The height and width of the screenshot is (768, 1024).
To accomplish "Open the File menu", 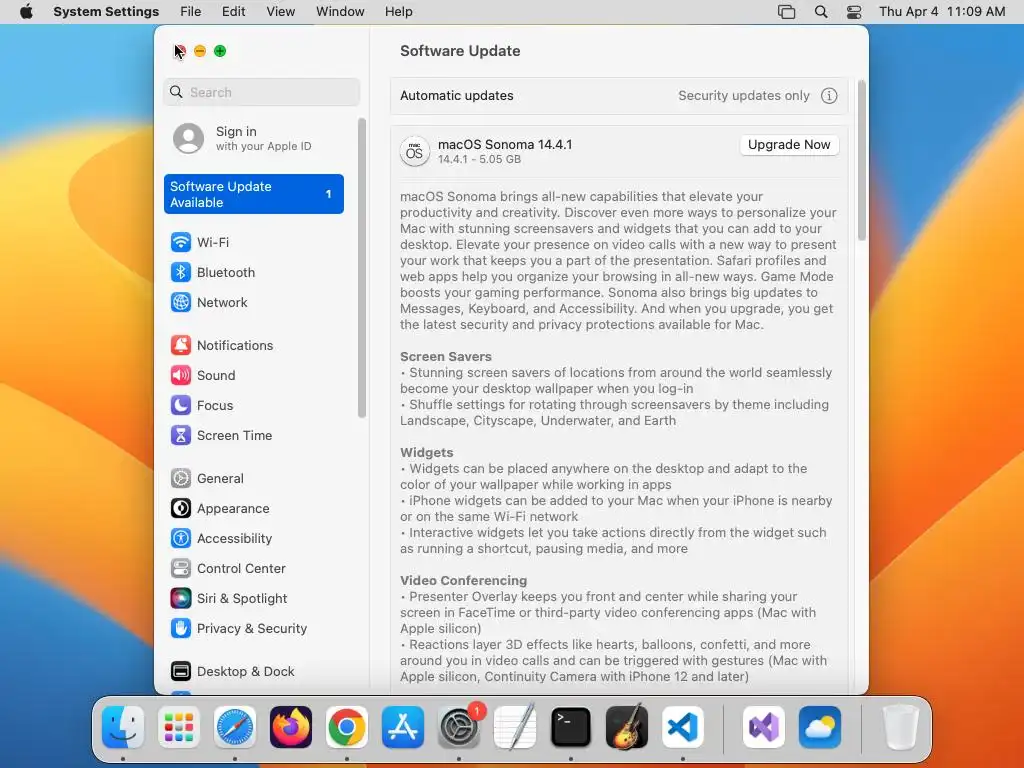I will coord(191,12).
